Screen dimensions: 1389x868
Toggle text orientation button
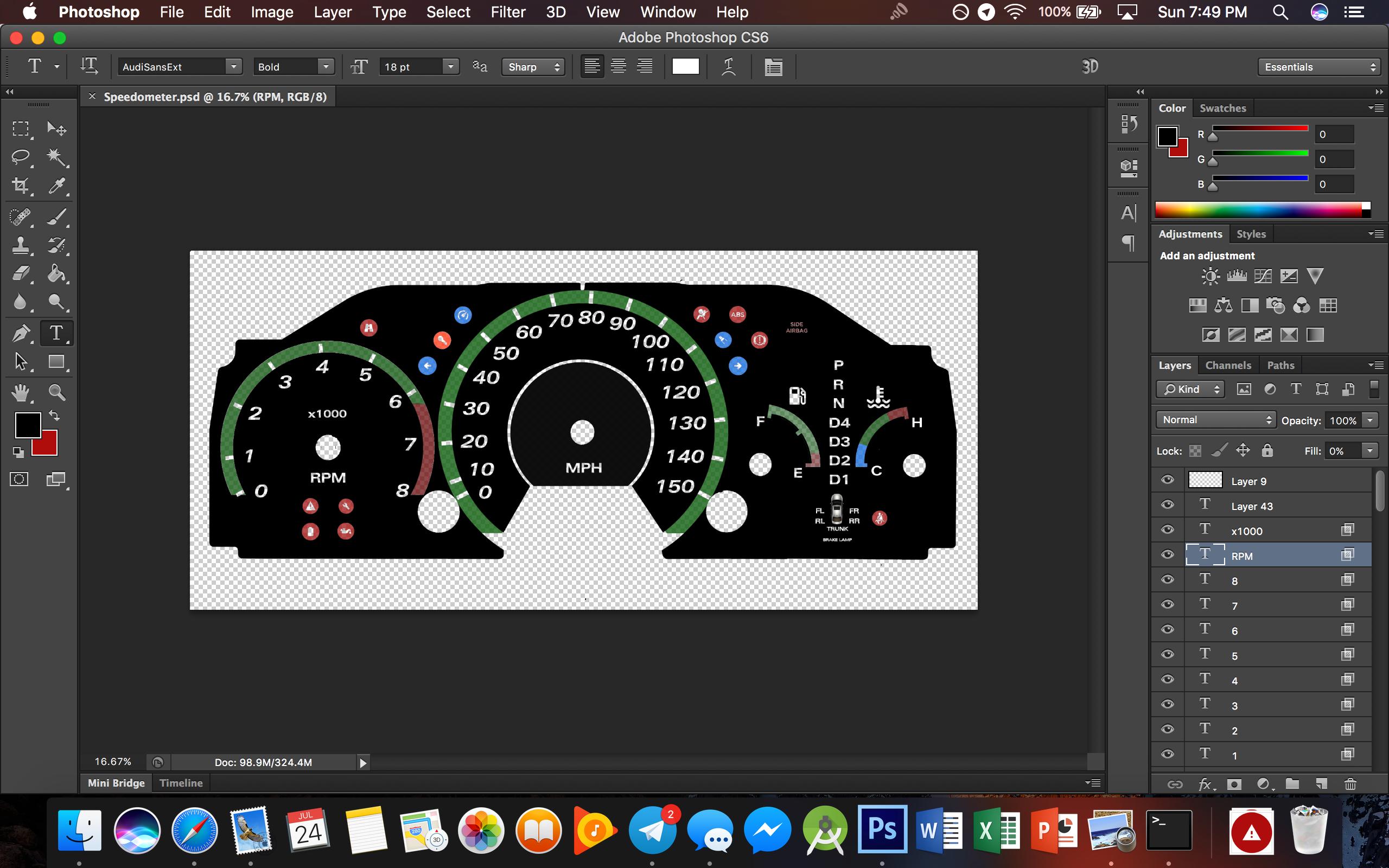(89, 66)
